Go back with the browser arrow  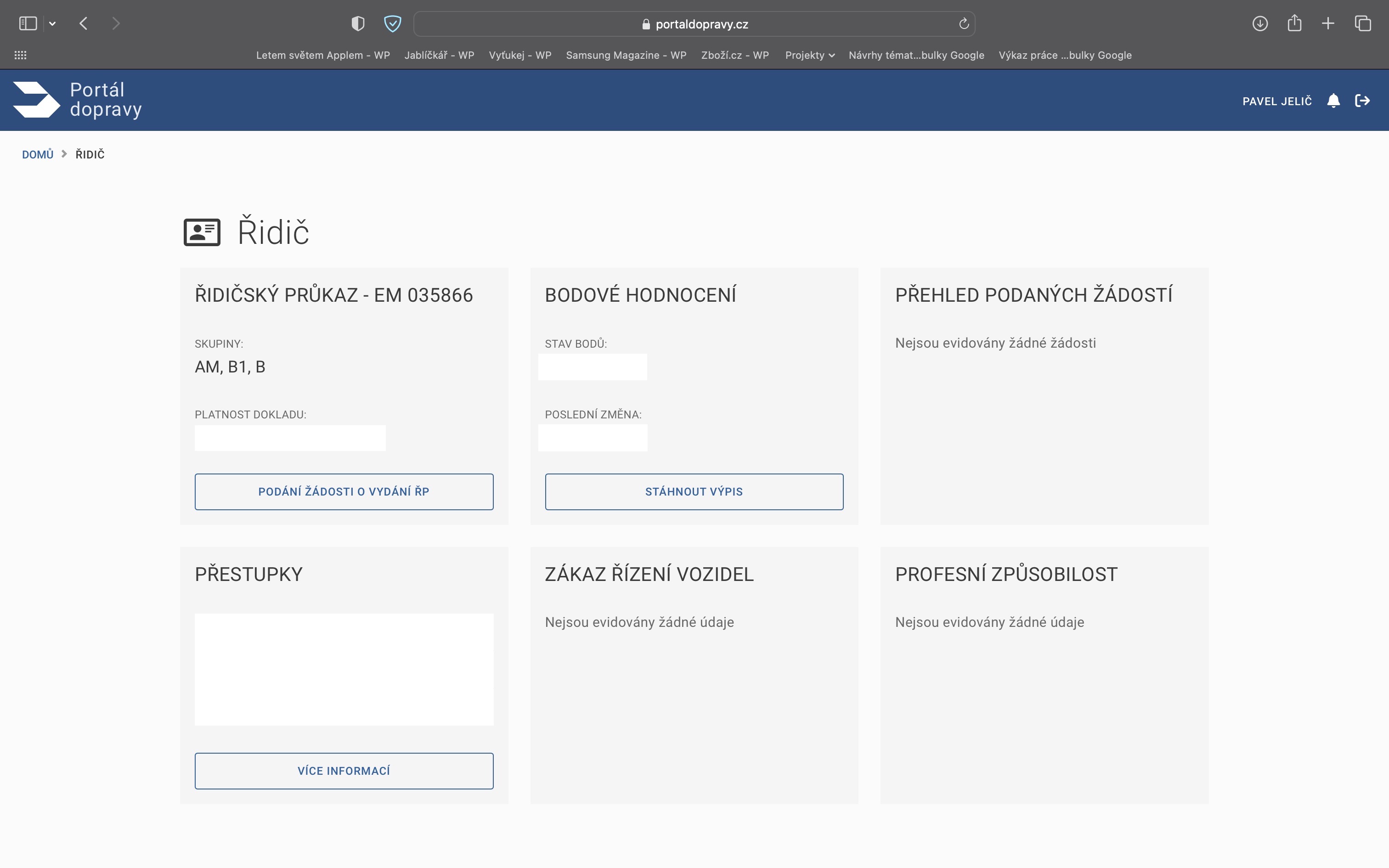tap(84, 23)
